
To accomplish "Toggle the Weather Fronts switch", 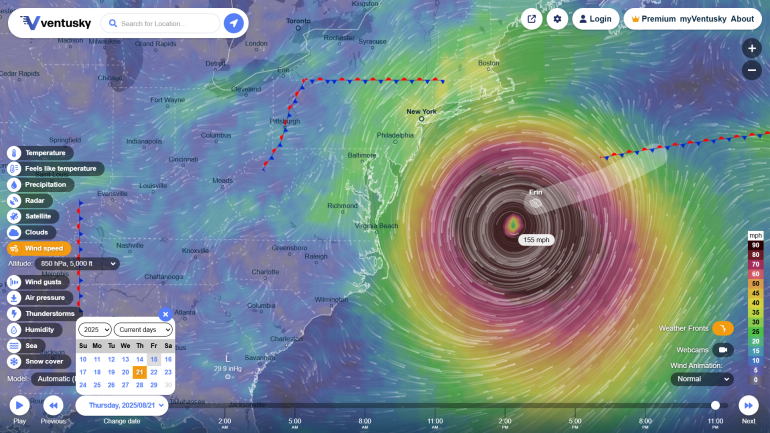I will [722, 328].
